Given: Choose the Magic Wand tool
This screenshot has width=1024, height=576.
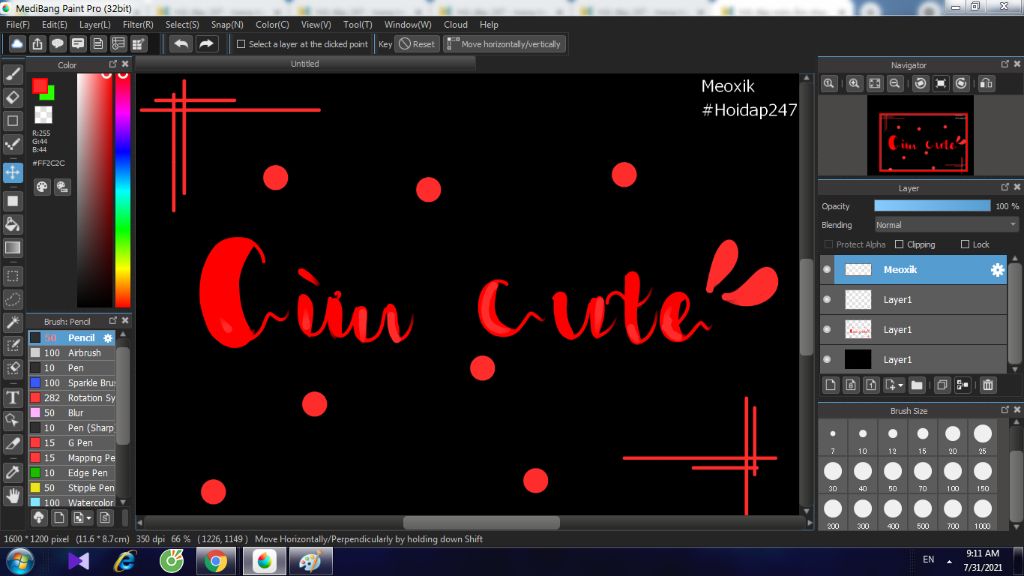Looking at the screenshot, I should pos(12,322).
